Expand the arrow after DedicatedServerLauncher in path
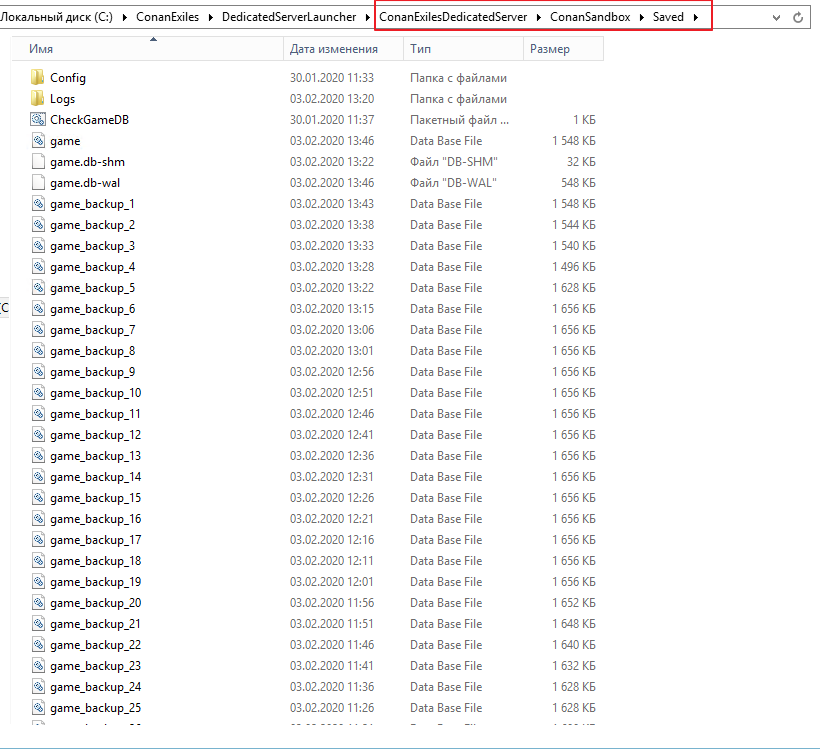 tap(367, 17)
